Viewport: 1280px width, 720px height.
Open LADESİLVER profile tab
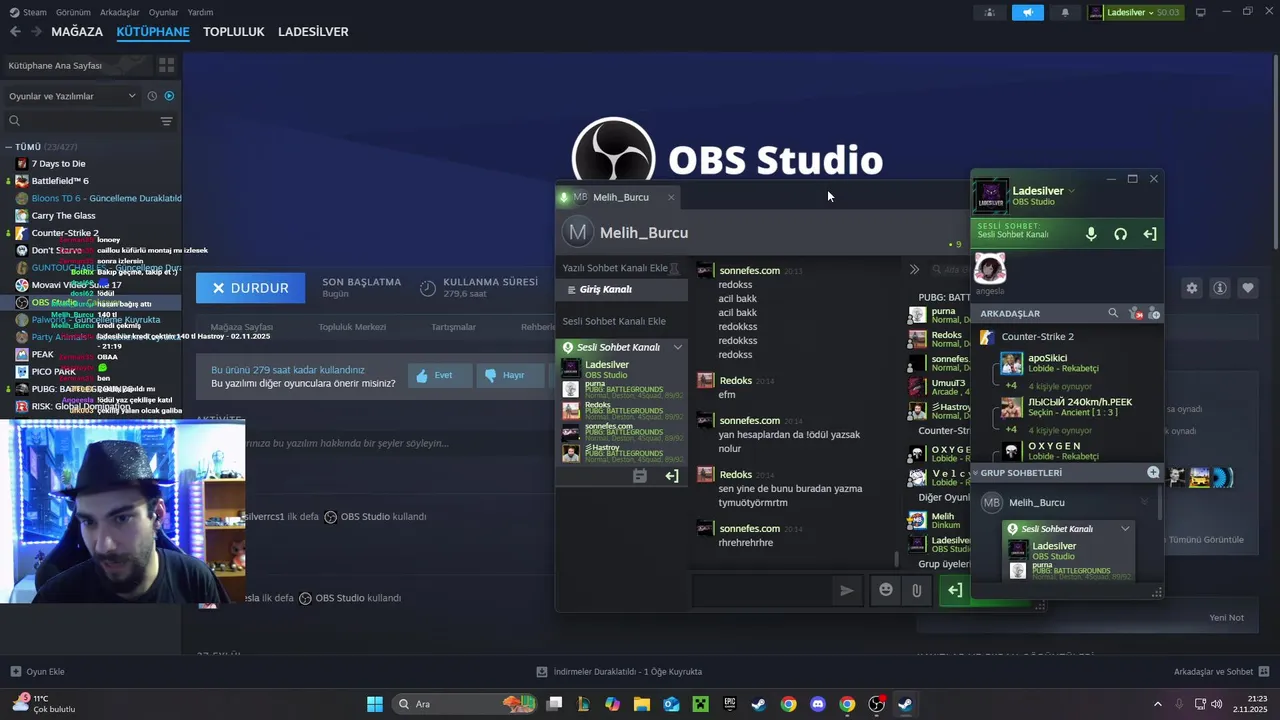tap(313, 32)
